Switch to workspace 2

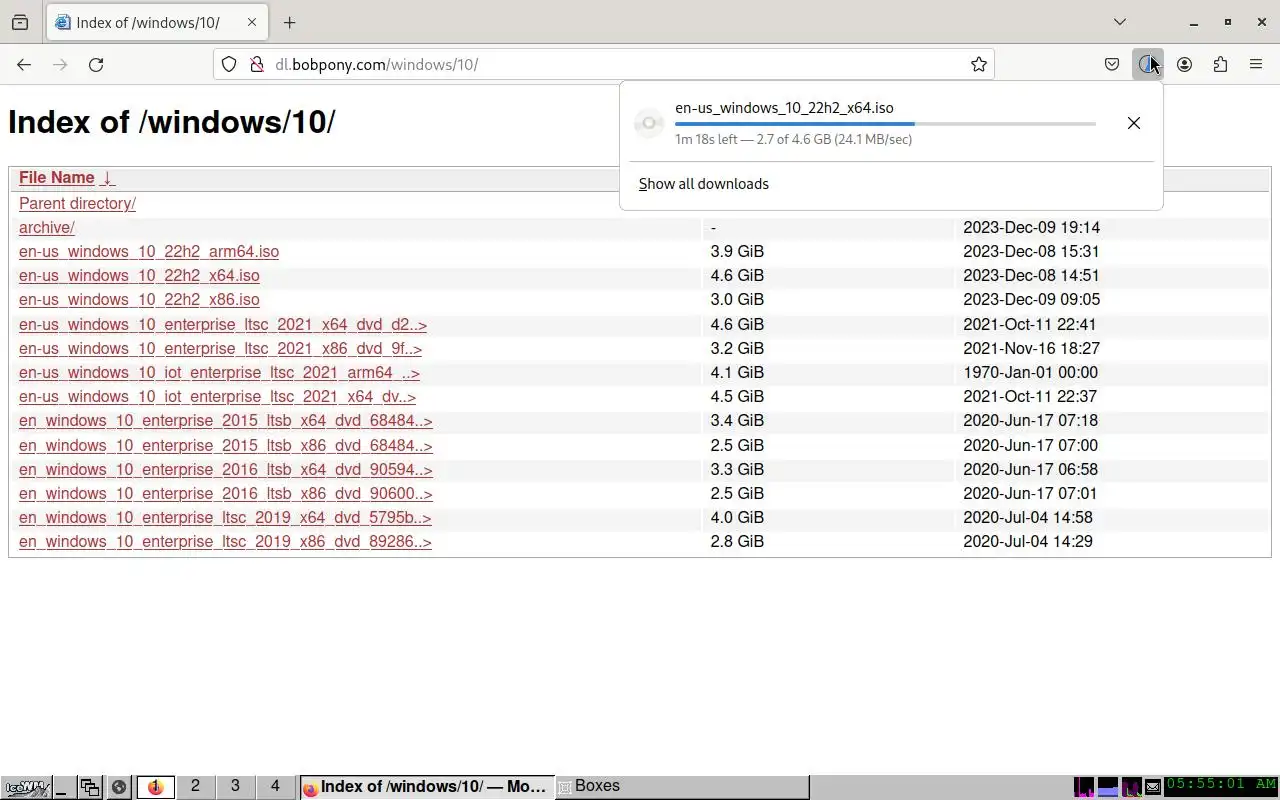(x=195, y=787)
